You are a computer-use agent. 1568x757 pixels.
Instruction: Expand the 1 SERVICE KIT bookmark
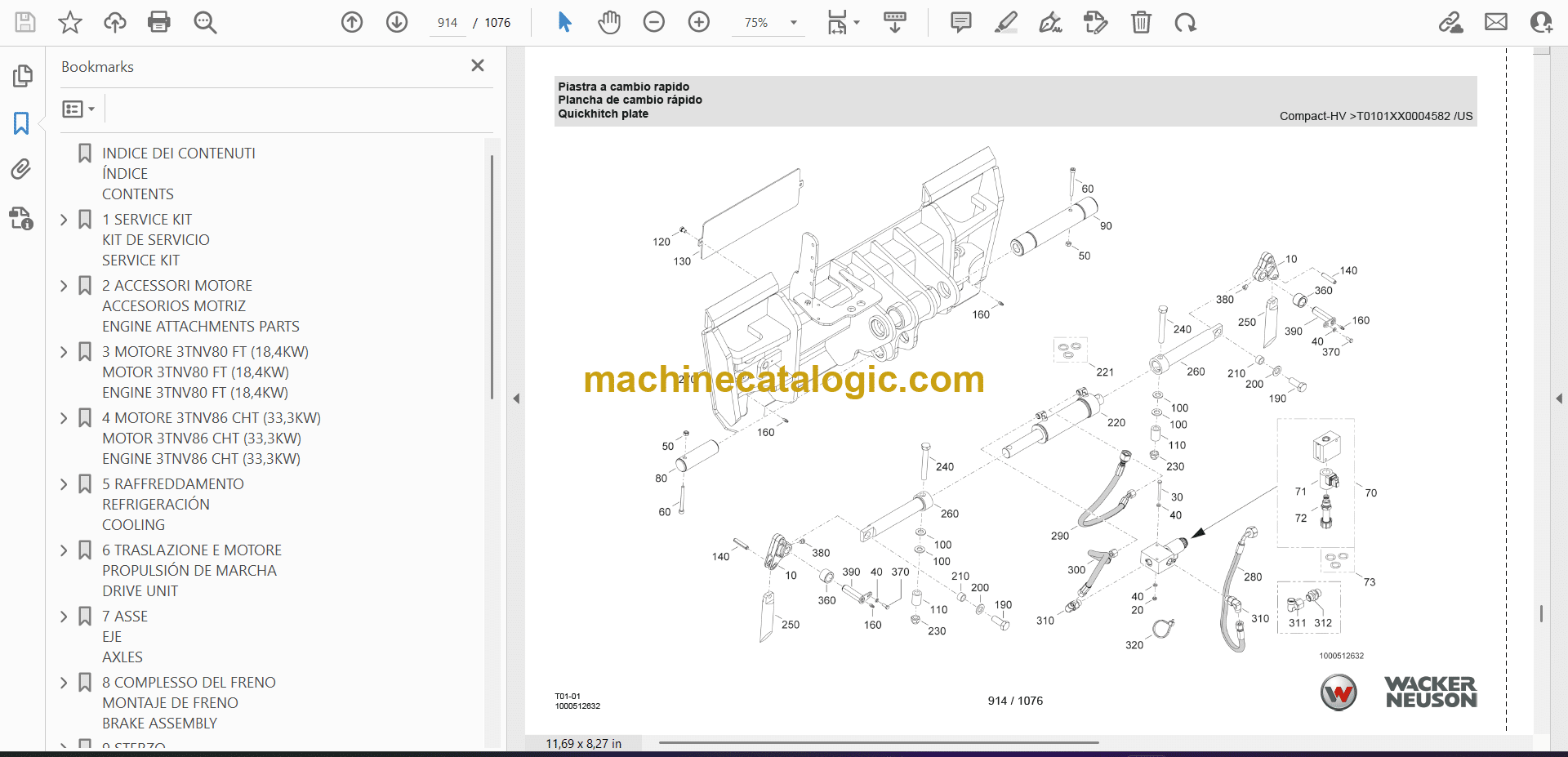(x=65, y=220)
